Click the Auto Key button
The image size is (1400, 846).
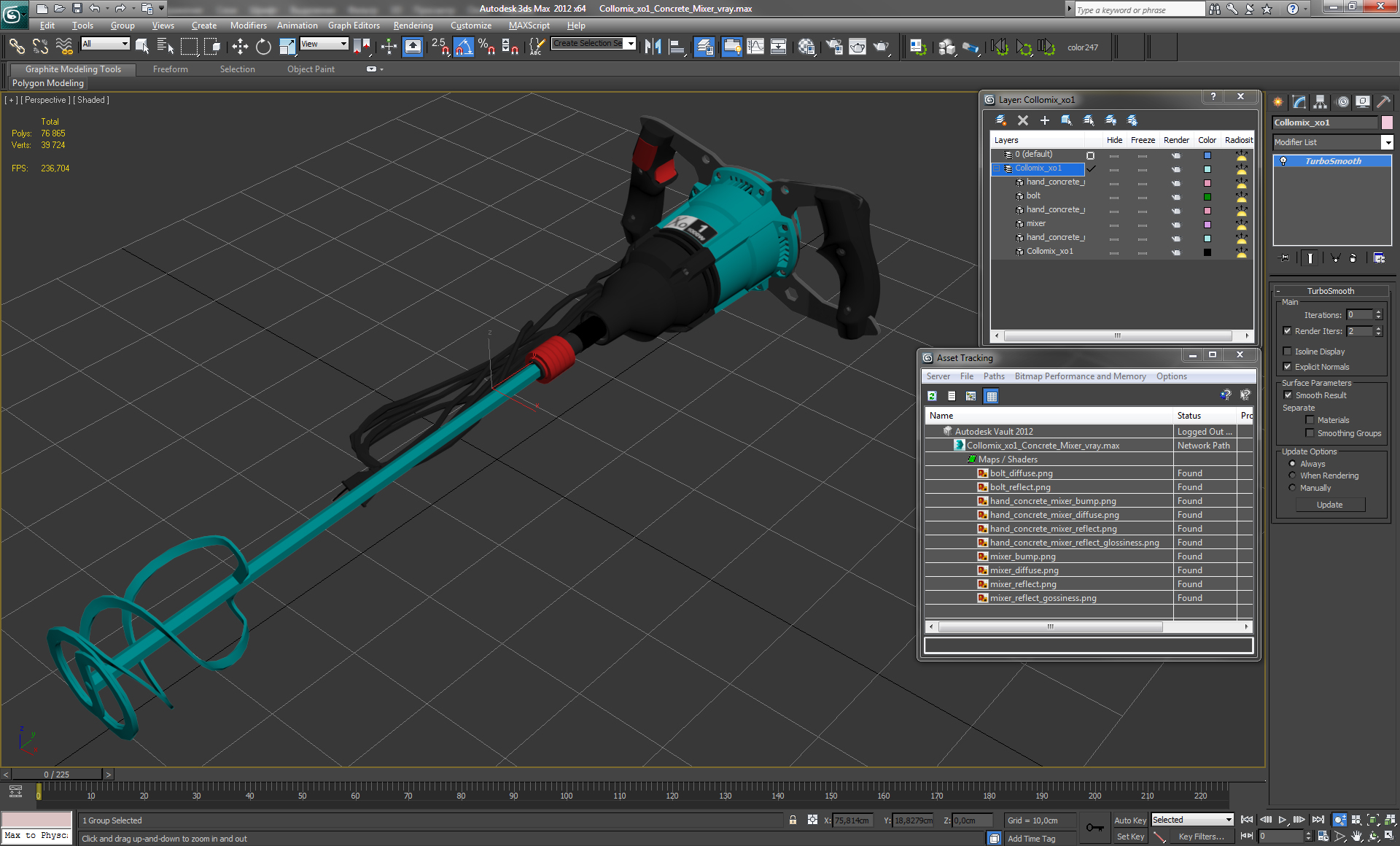(x=1129, y=820)
